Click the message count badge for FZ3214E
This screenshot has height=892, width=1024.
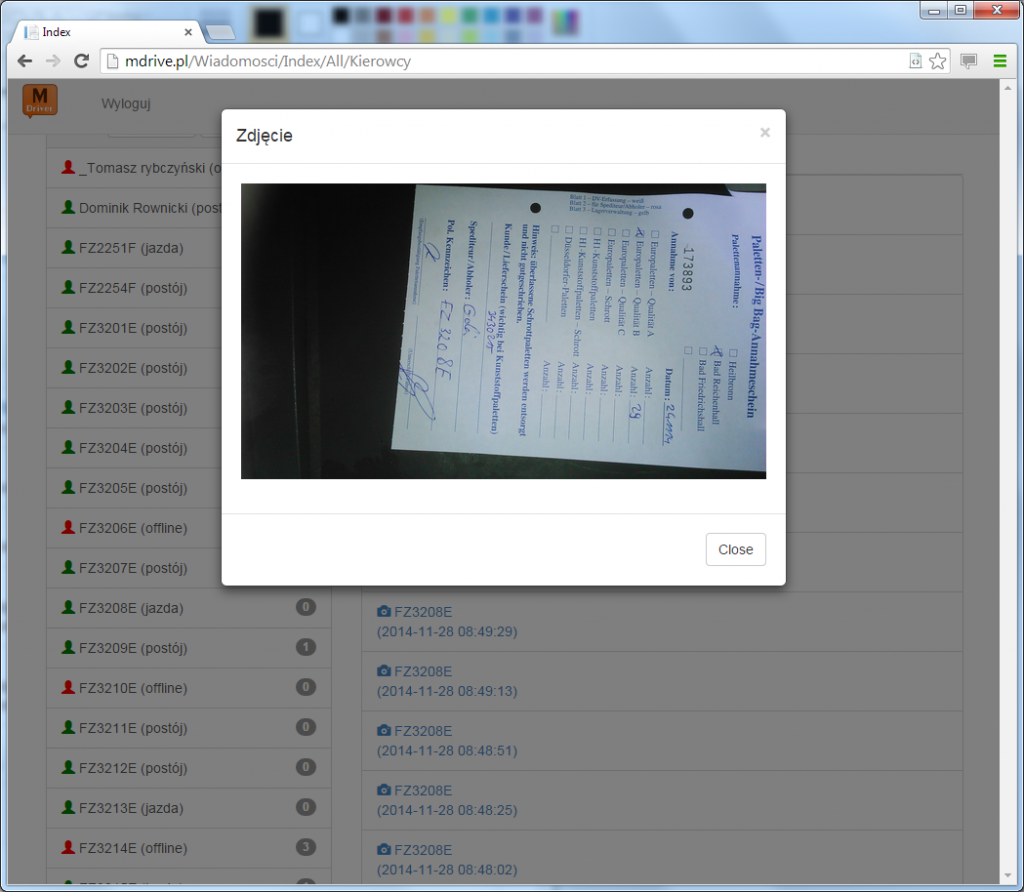pos(306,847)
